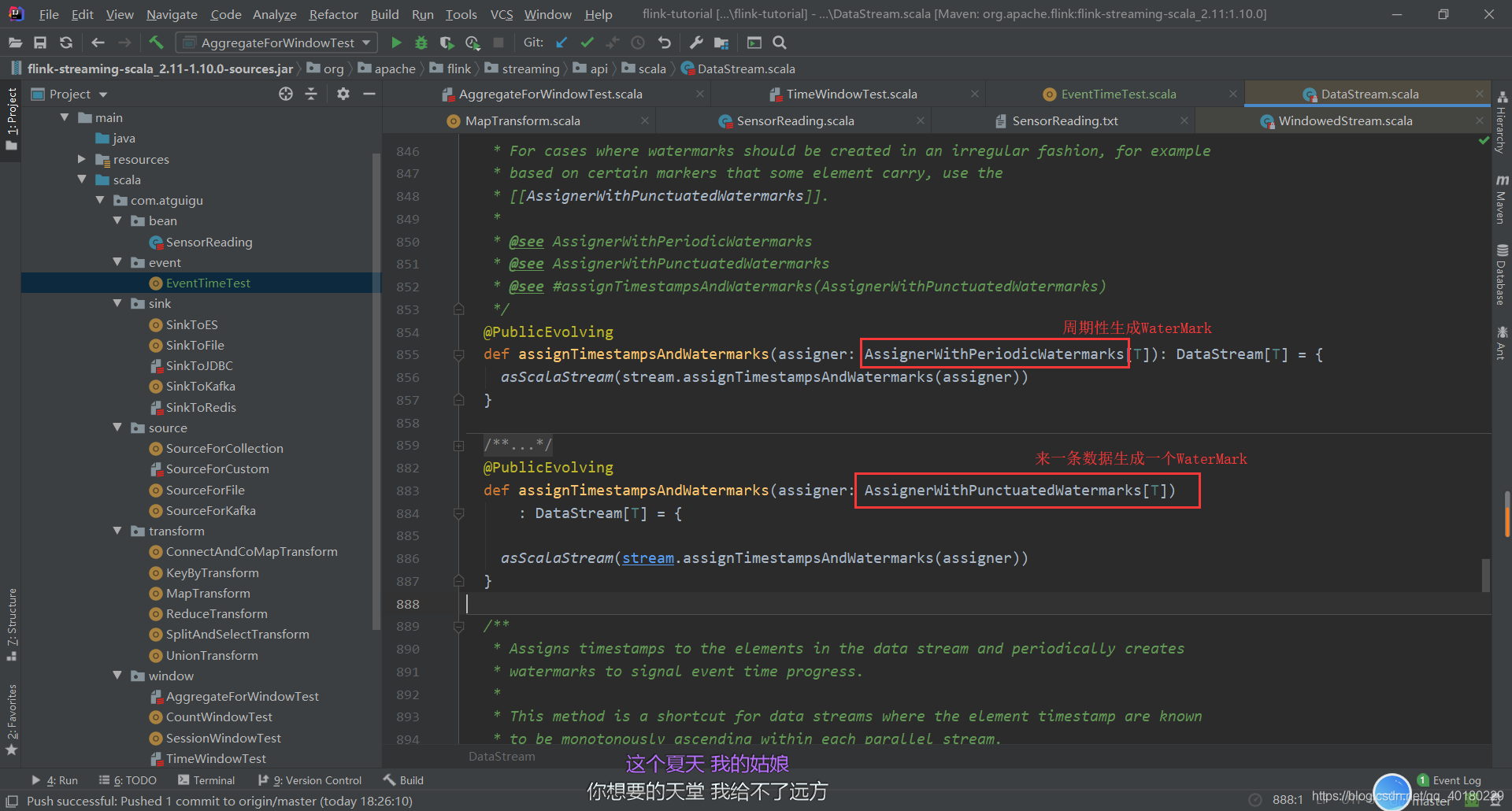The image size is (1512, 811).
Task: Collapse all in Project panel
Action: [x=311, y=94]
